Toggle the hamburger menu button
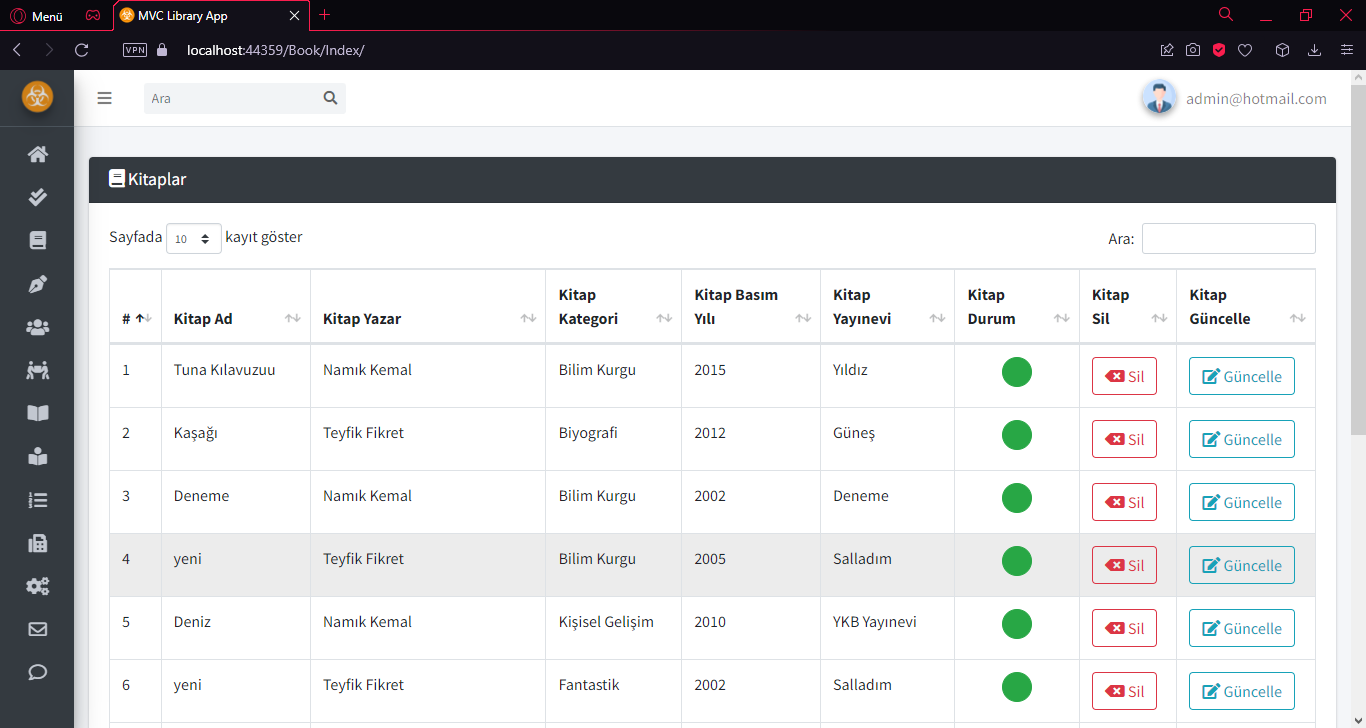This screenshot has width=1366, height=728. [105, 98]
